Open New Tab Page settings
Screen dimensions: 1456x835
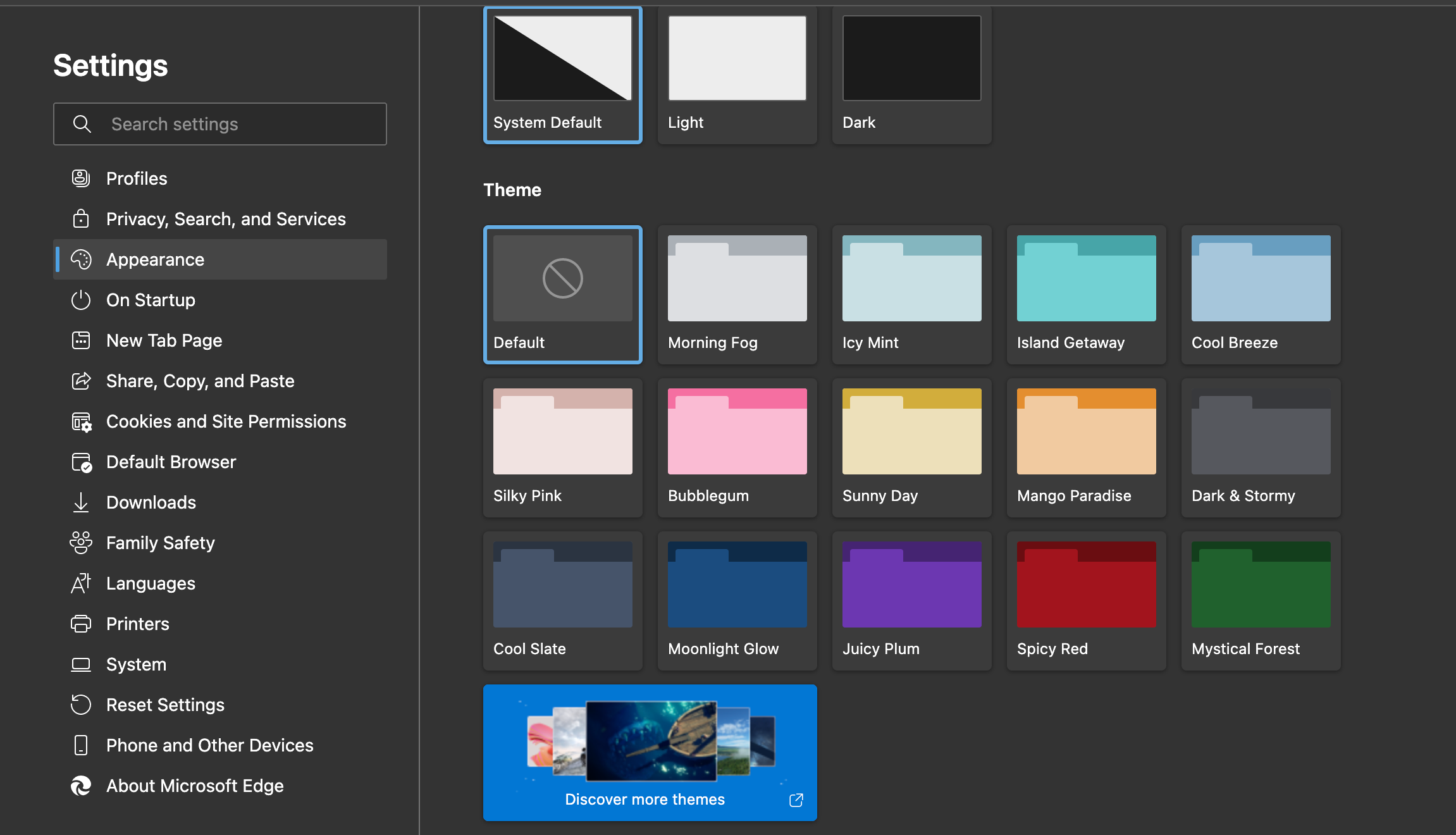(164, 340)
